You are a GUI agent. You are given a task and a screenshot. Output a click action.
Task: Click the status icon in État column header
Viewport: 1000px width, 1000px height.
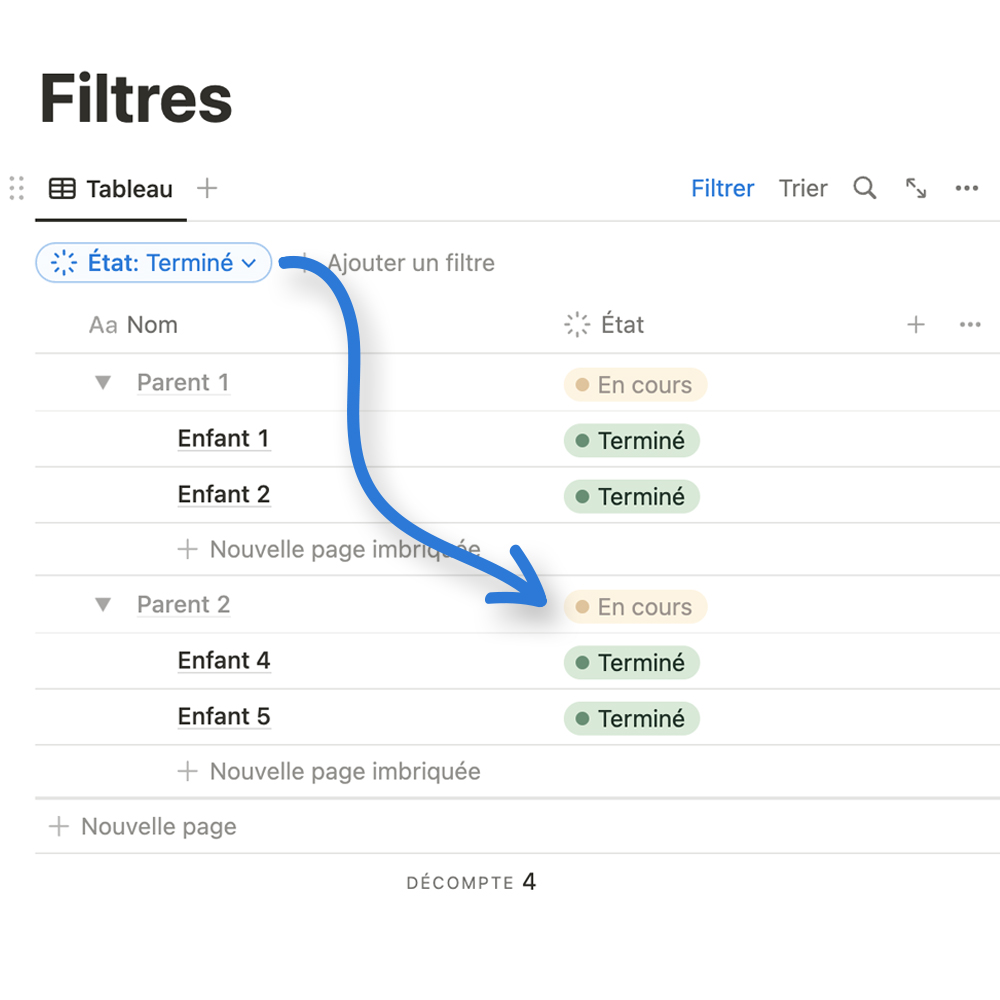point(577,325)
